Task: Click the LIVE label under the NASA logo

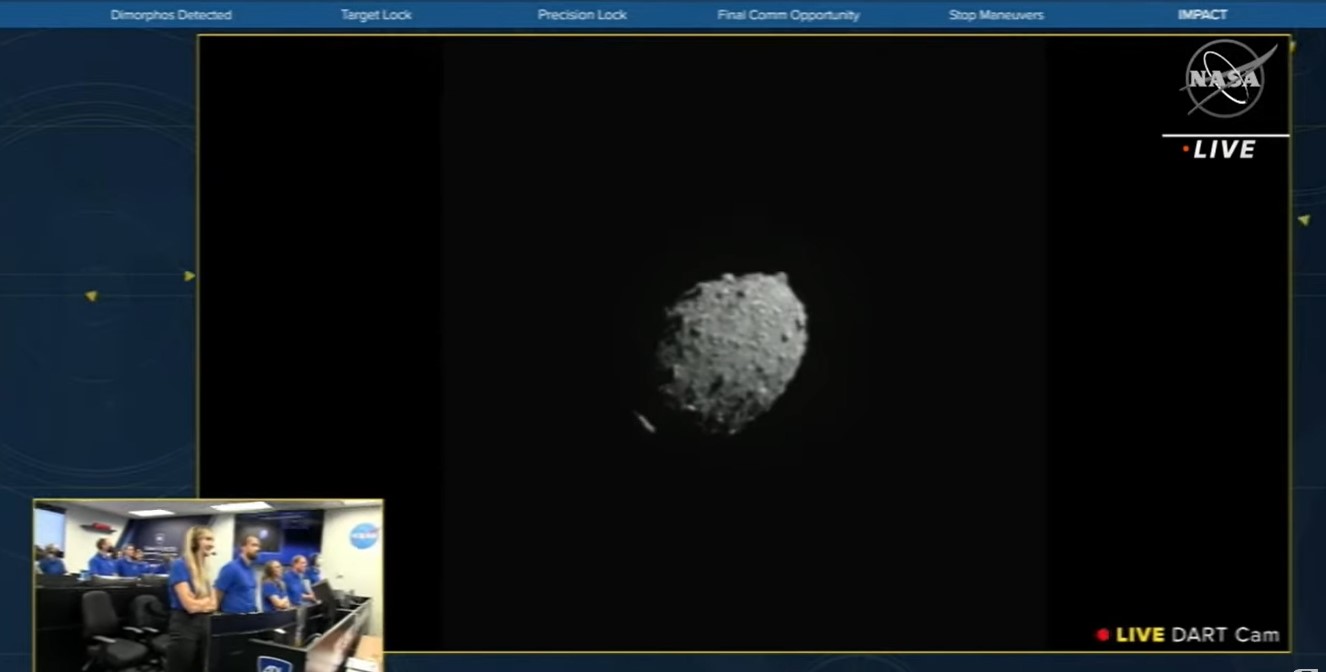Action: coord(1225,150)
